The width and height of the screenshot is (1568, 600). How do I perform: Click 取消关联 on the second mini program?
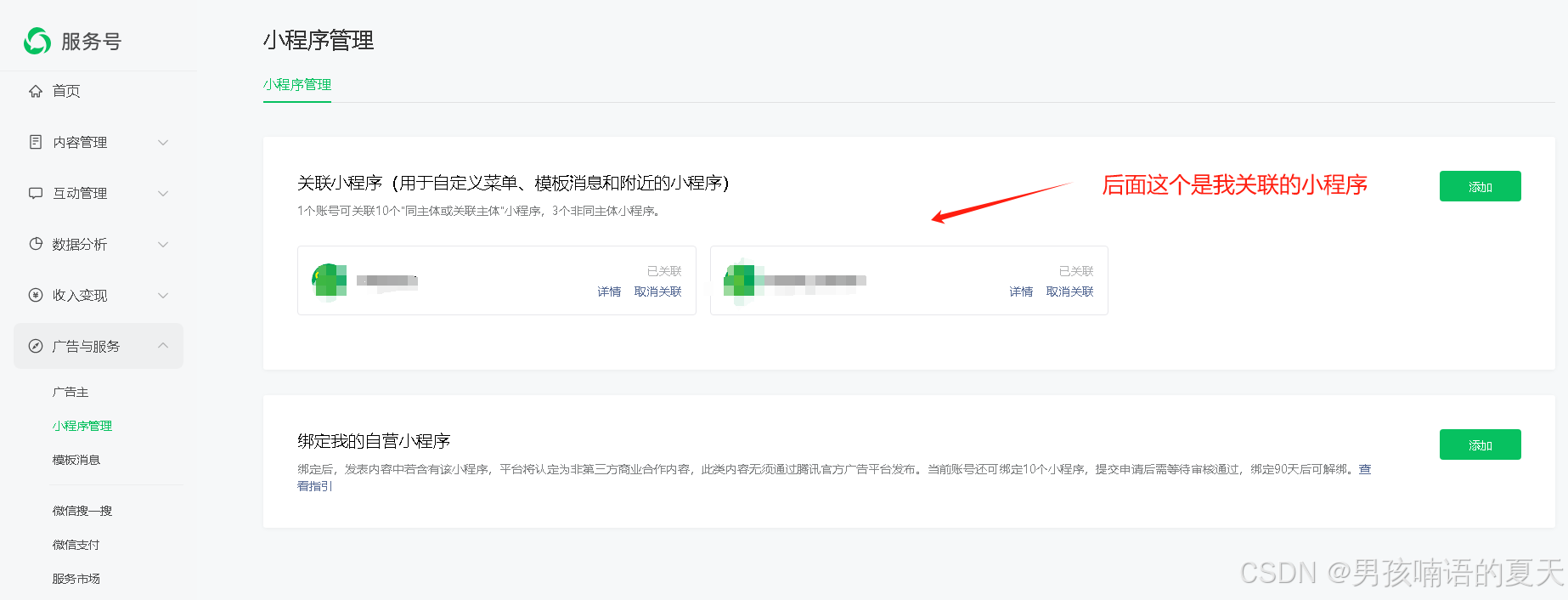(x=1070, y=292)
